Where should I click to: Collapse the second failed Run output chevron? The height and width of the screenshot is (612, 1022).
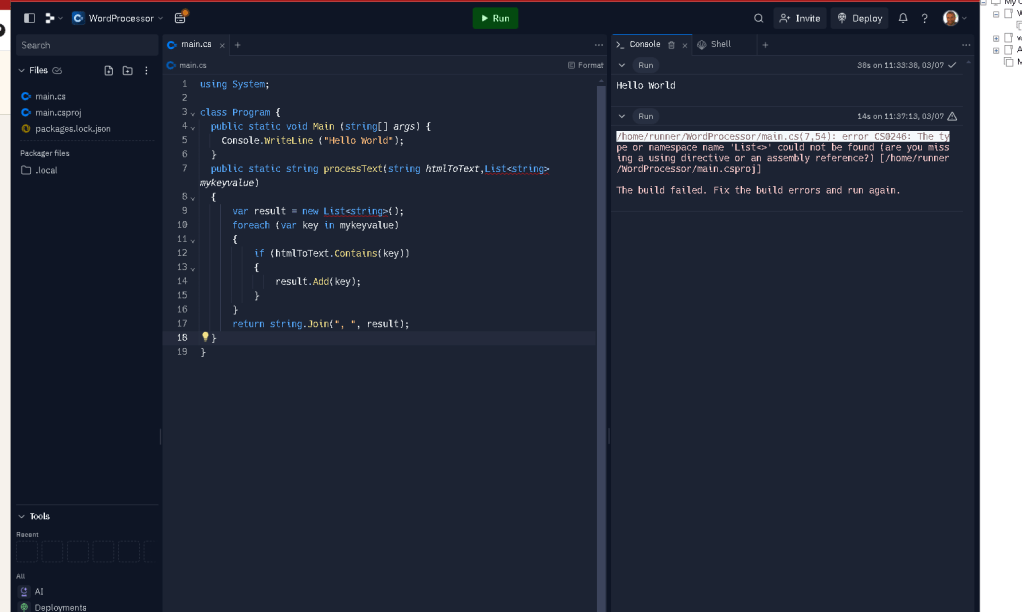tap(622, 116)
